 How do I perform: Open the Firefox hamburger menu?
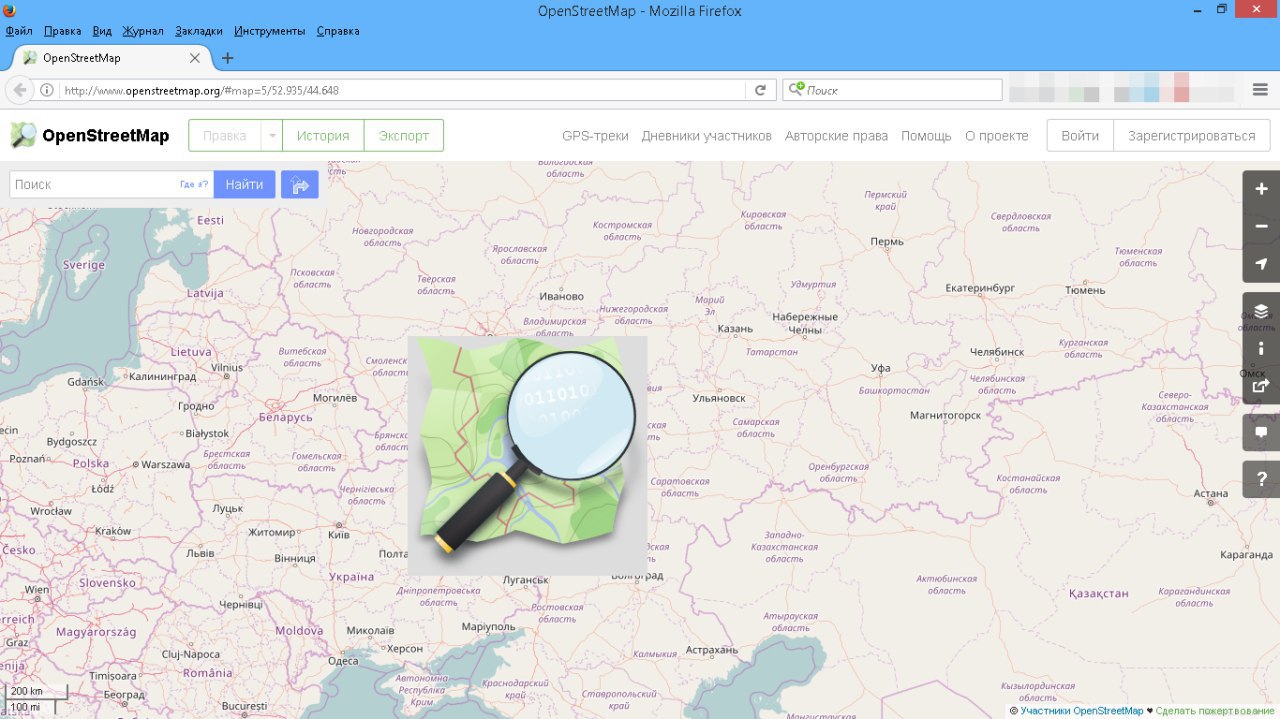point(1260,90)
